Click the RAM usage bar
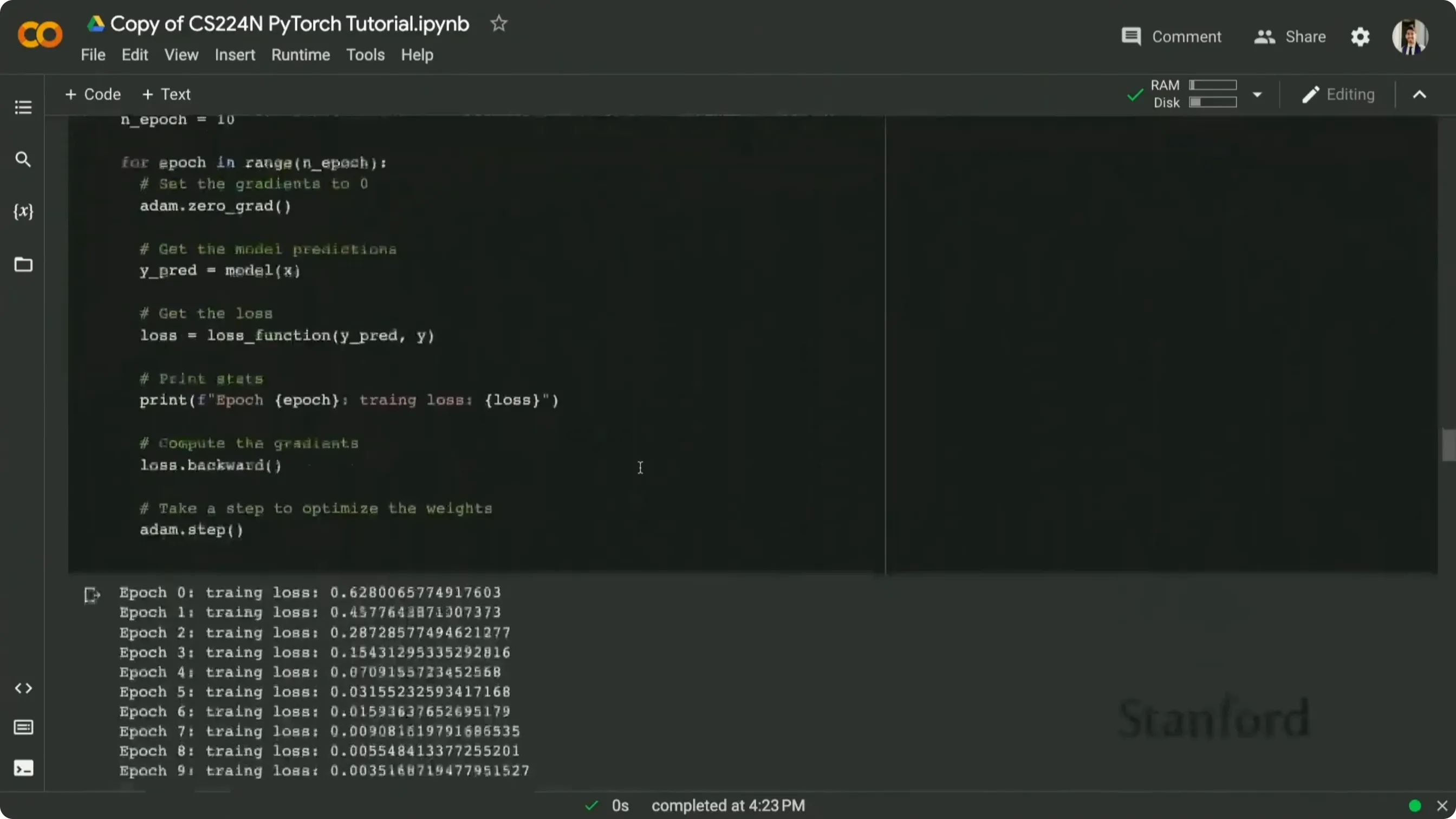Viewport: 1456px width, 819px height. 1212,85
